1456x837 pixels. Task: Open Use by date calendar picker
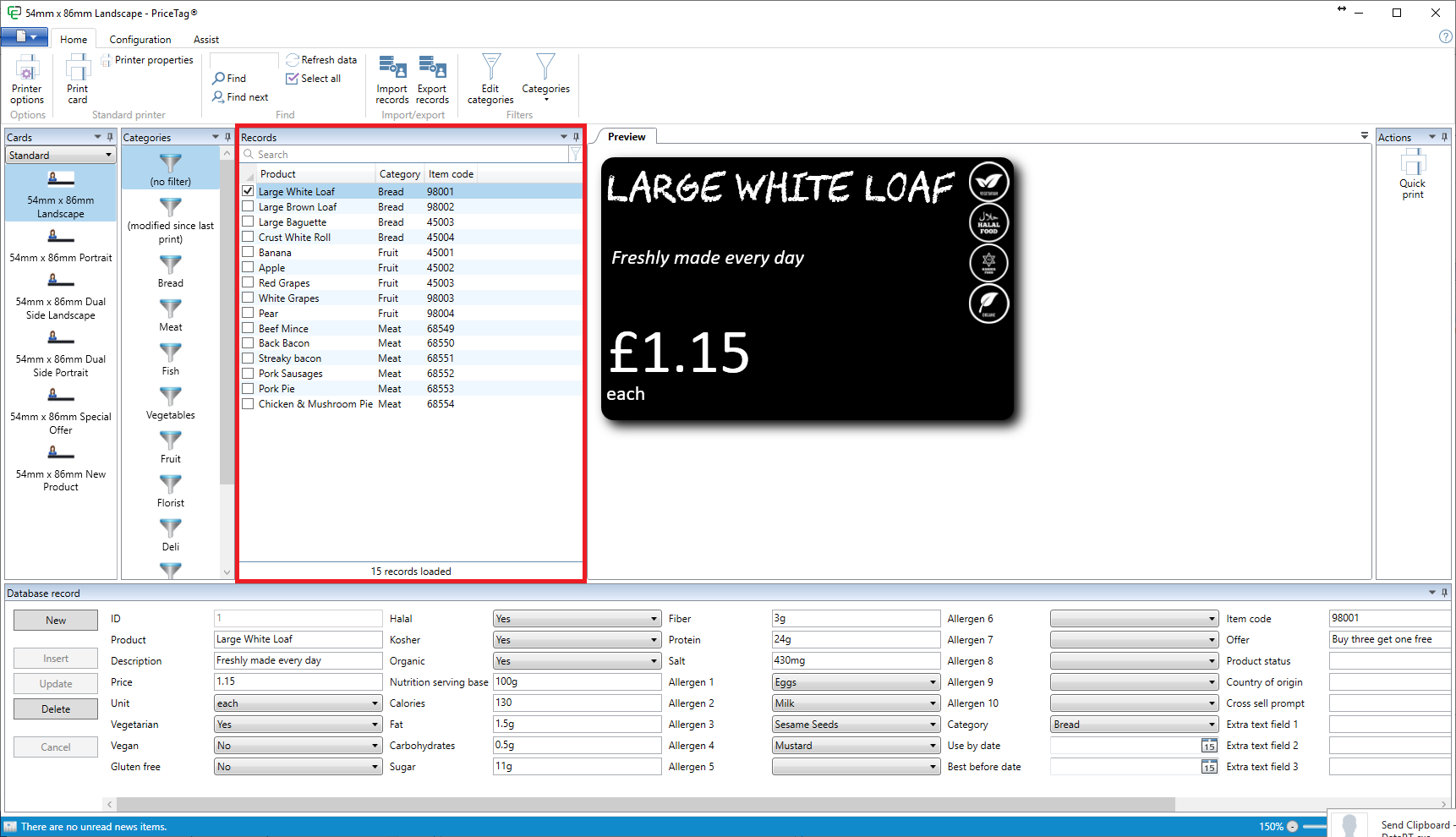[x=1209, y=746]
